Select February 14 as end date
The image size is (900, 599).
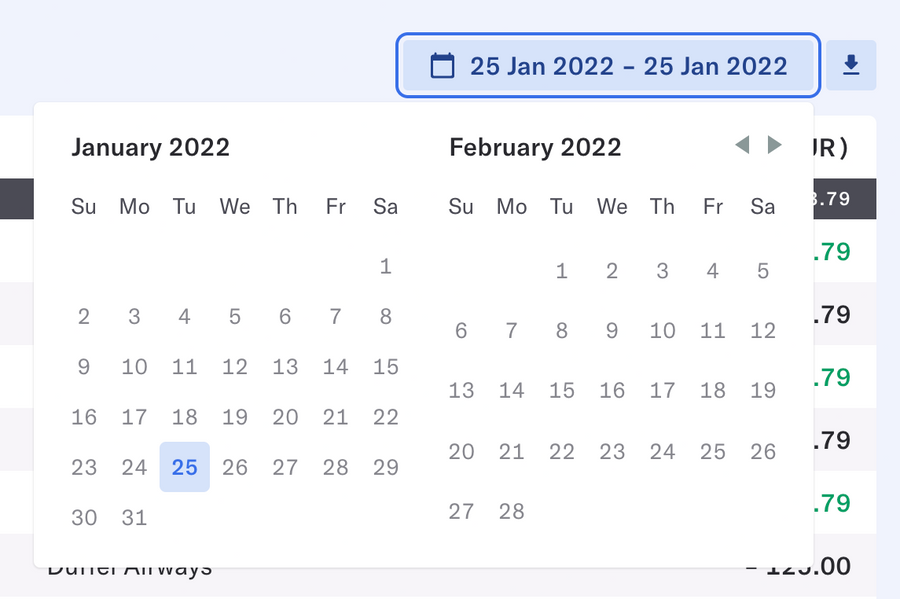pos(511,391)
